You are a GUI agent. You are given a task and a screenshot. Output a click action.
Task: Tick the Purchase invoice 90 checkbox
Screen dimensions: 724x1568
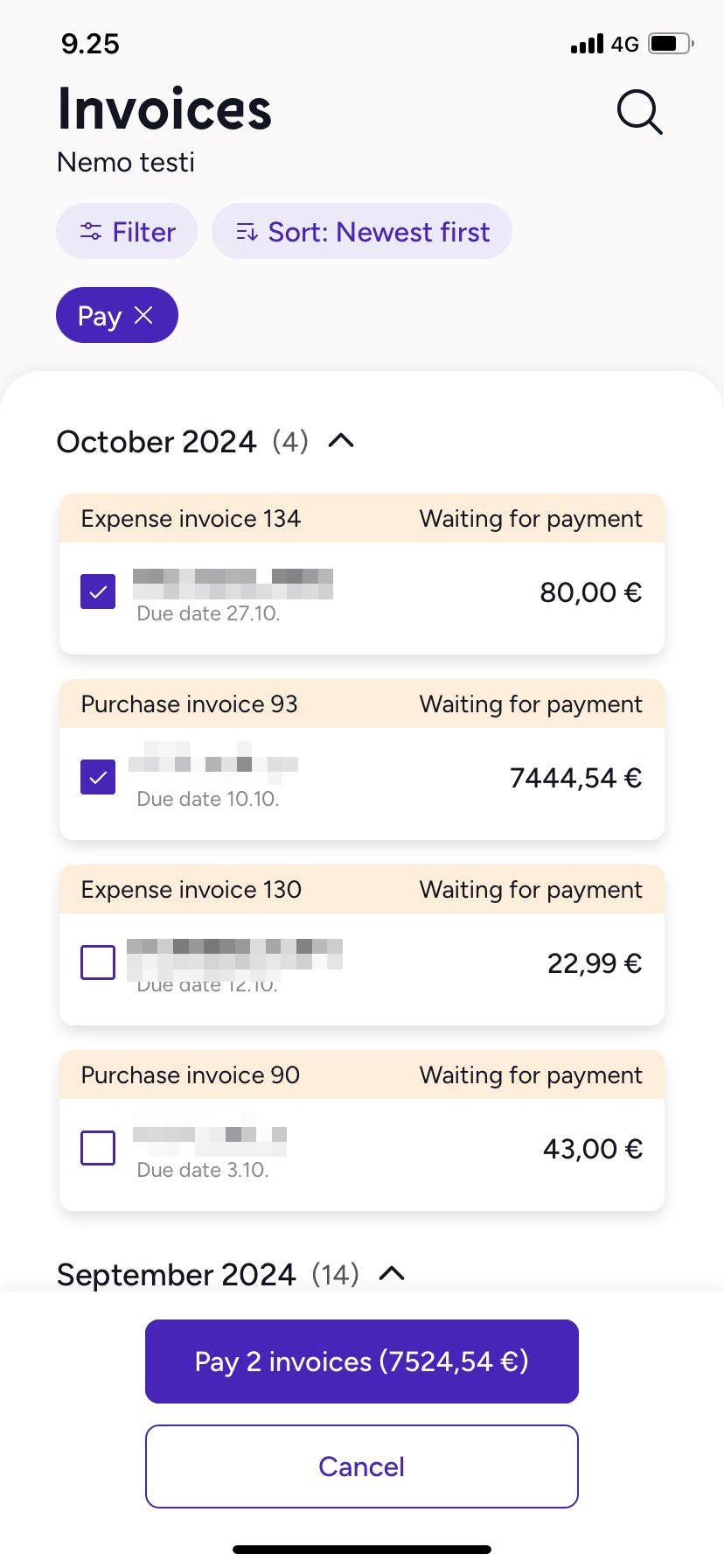98,1148
